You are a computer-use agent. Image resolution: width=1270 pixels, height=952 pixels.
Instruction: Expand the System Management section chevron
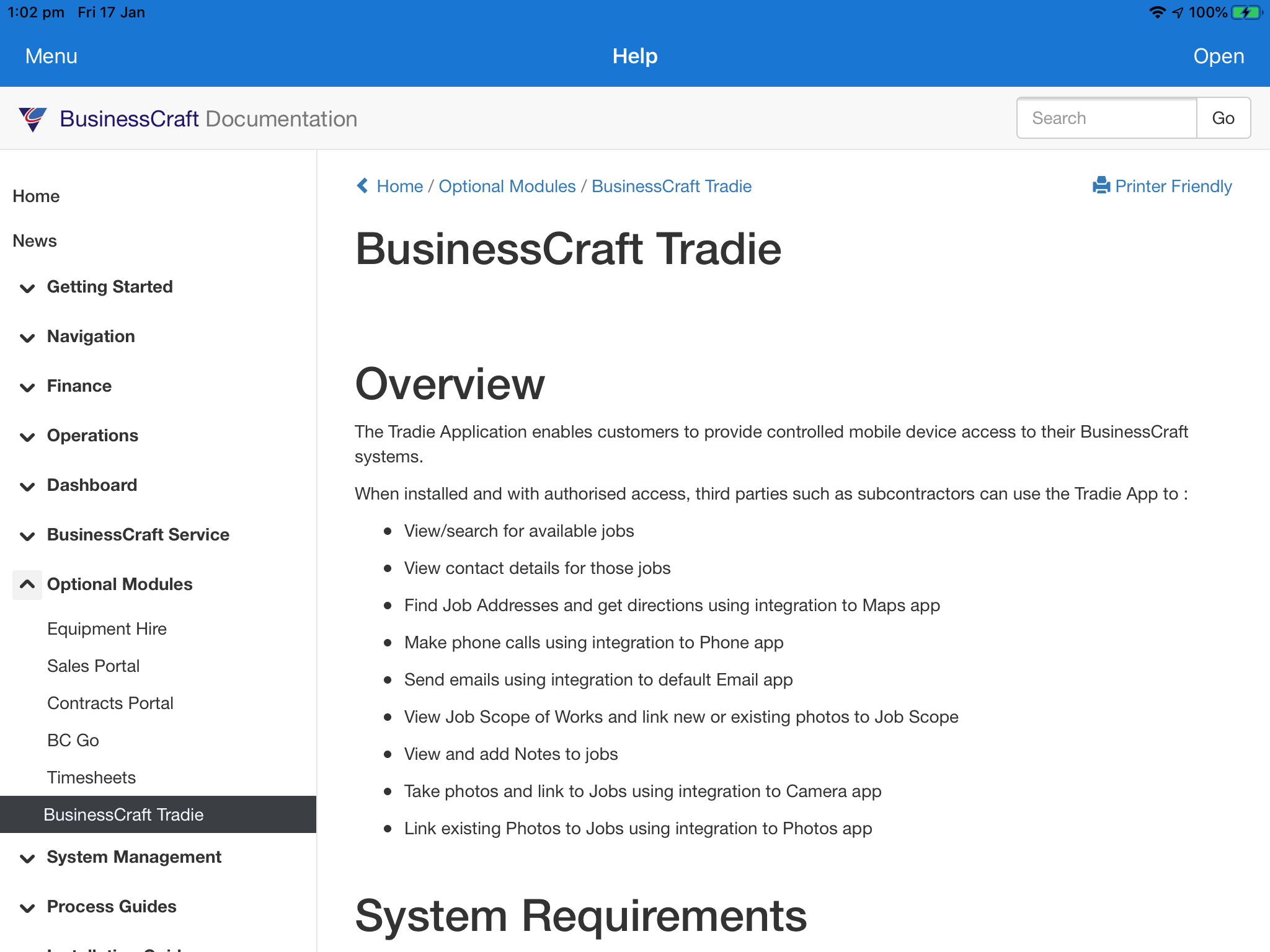27,858
